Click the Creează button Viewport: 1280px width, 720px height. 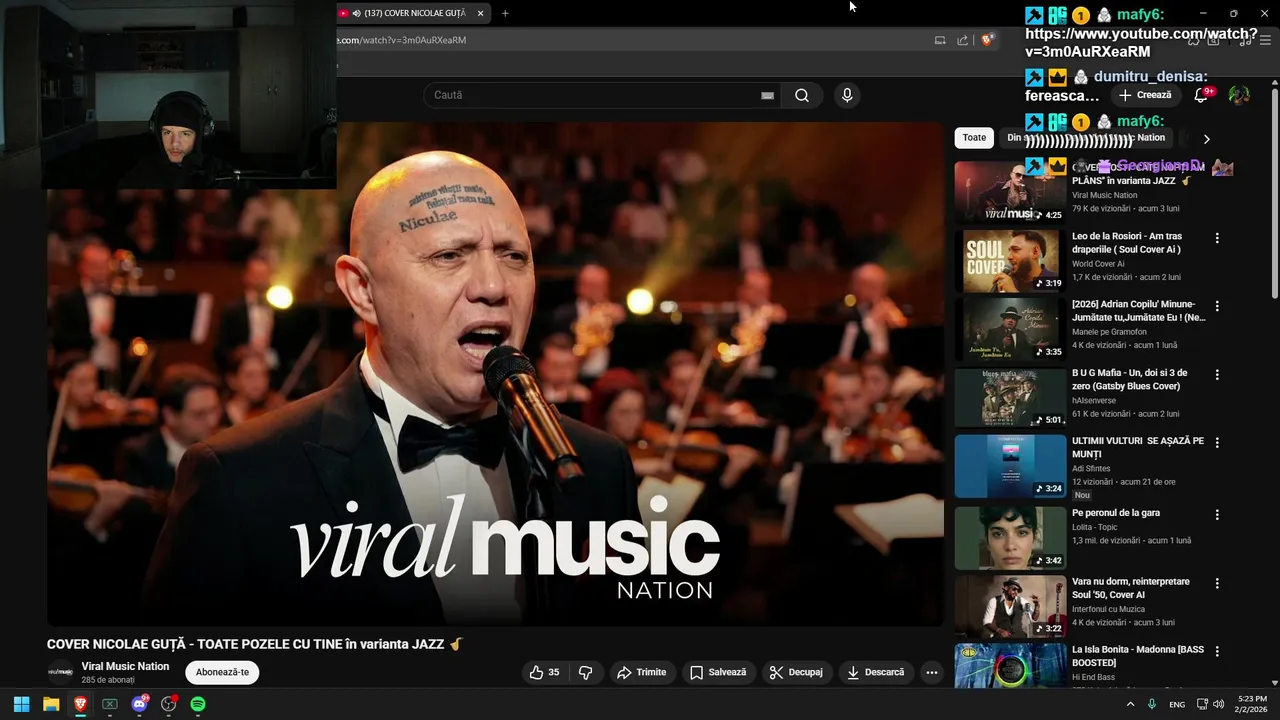click(1145, 95)
